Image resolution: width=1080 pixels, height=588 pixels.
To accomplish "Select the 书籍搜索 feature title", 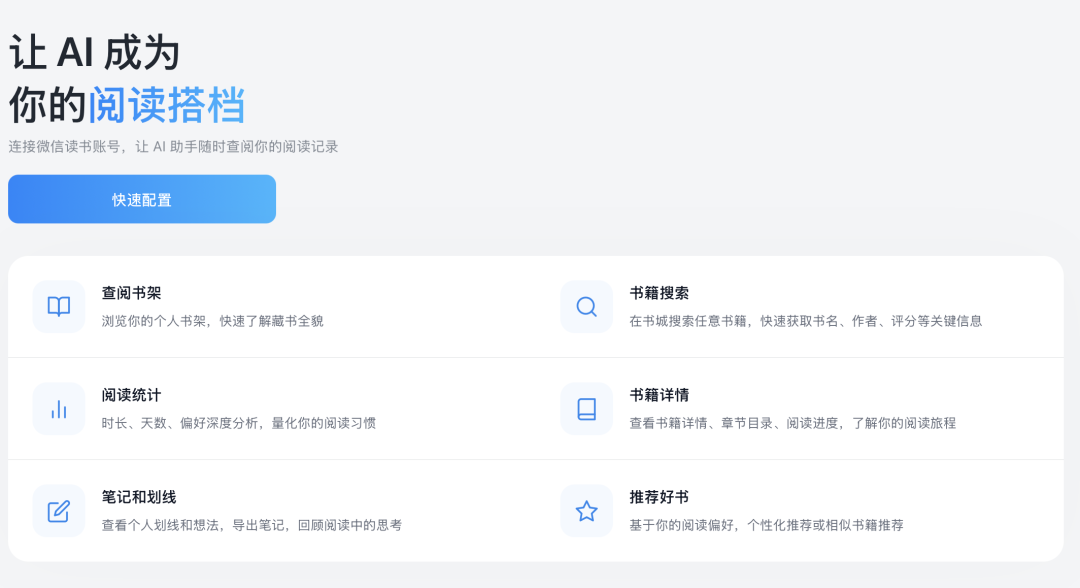I will pos(659,293).
